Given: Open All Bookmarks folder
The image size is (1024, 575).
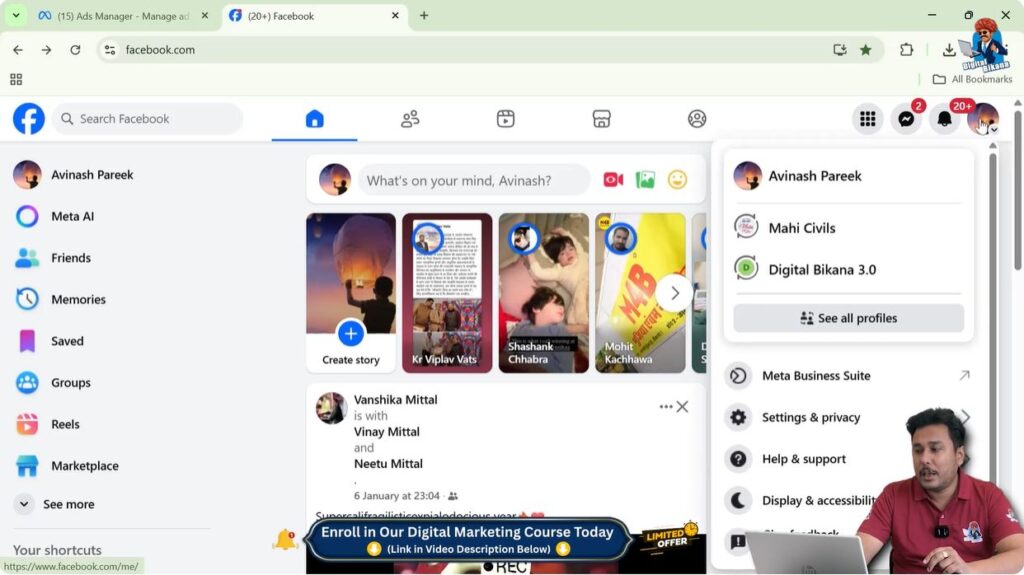Looking at the screenshot, I should [972, 79].
